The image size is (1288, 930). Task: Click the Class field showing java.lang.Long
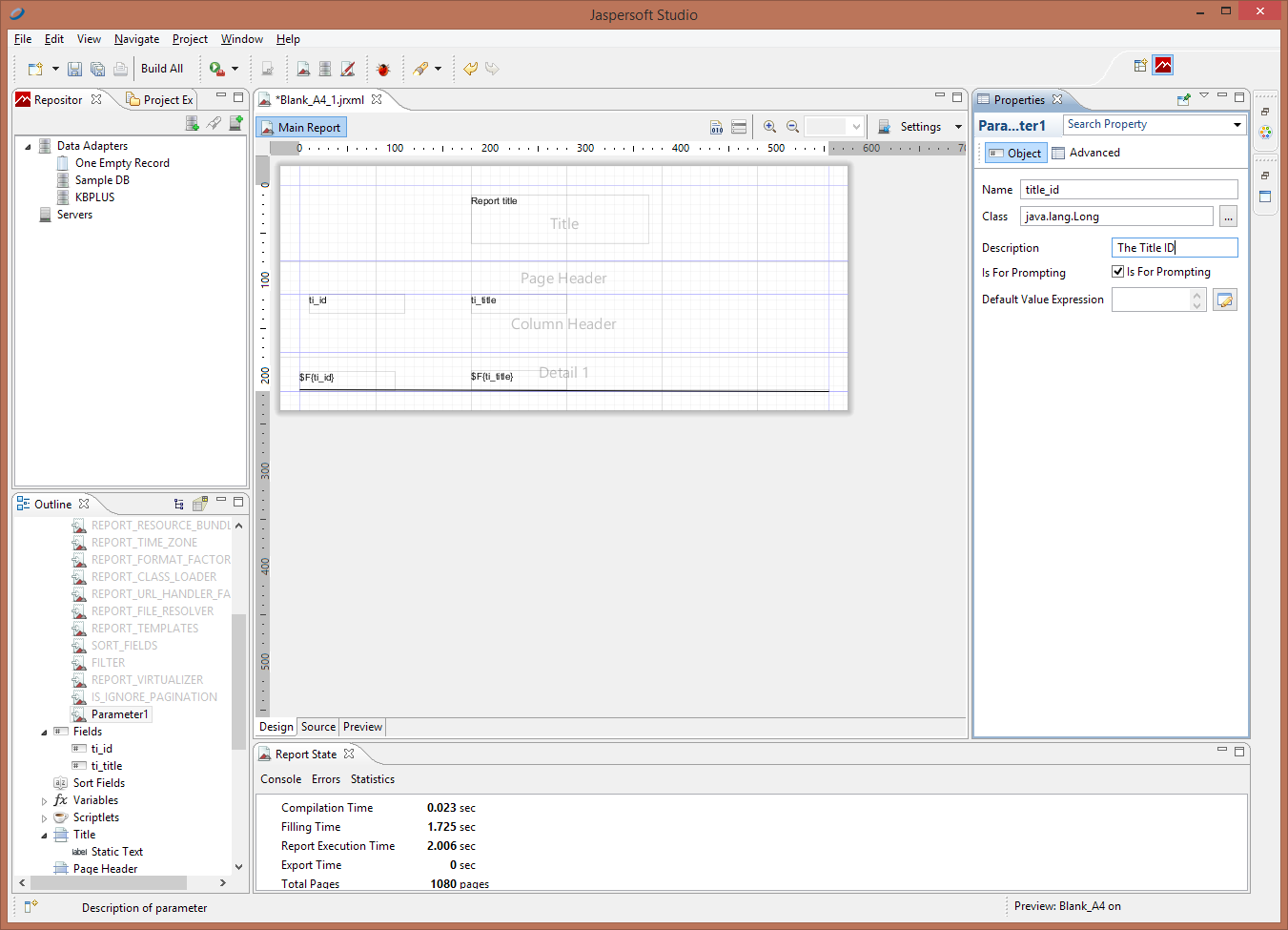pos(1116,217)
